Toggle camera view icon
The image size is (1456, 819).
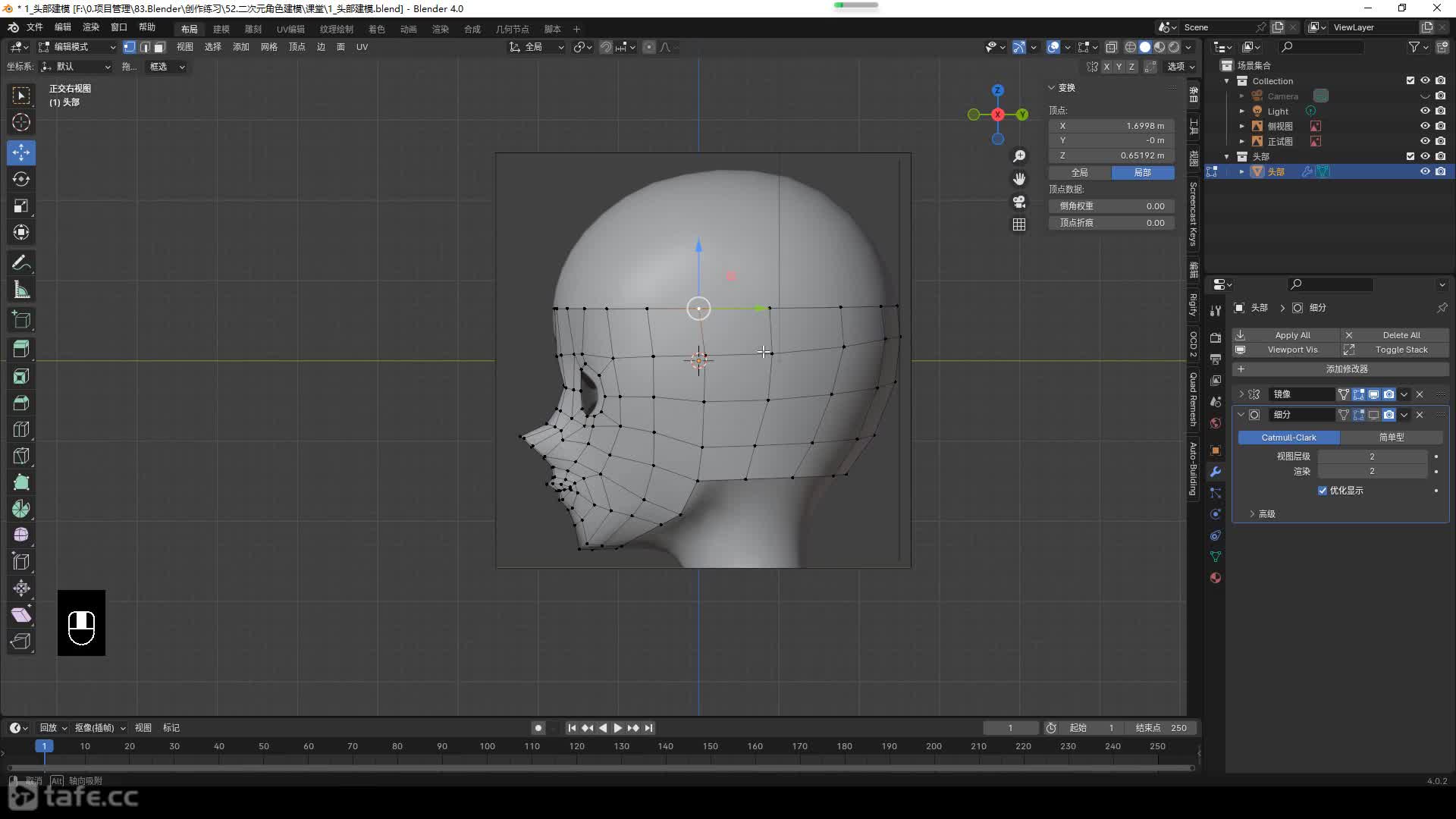click(x=1019, y=202)
